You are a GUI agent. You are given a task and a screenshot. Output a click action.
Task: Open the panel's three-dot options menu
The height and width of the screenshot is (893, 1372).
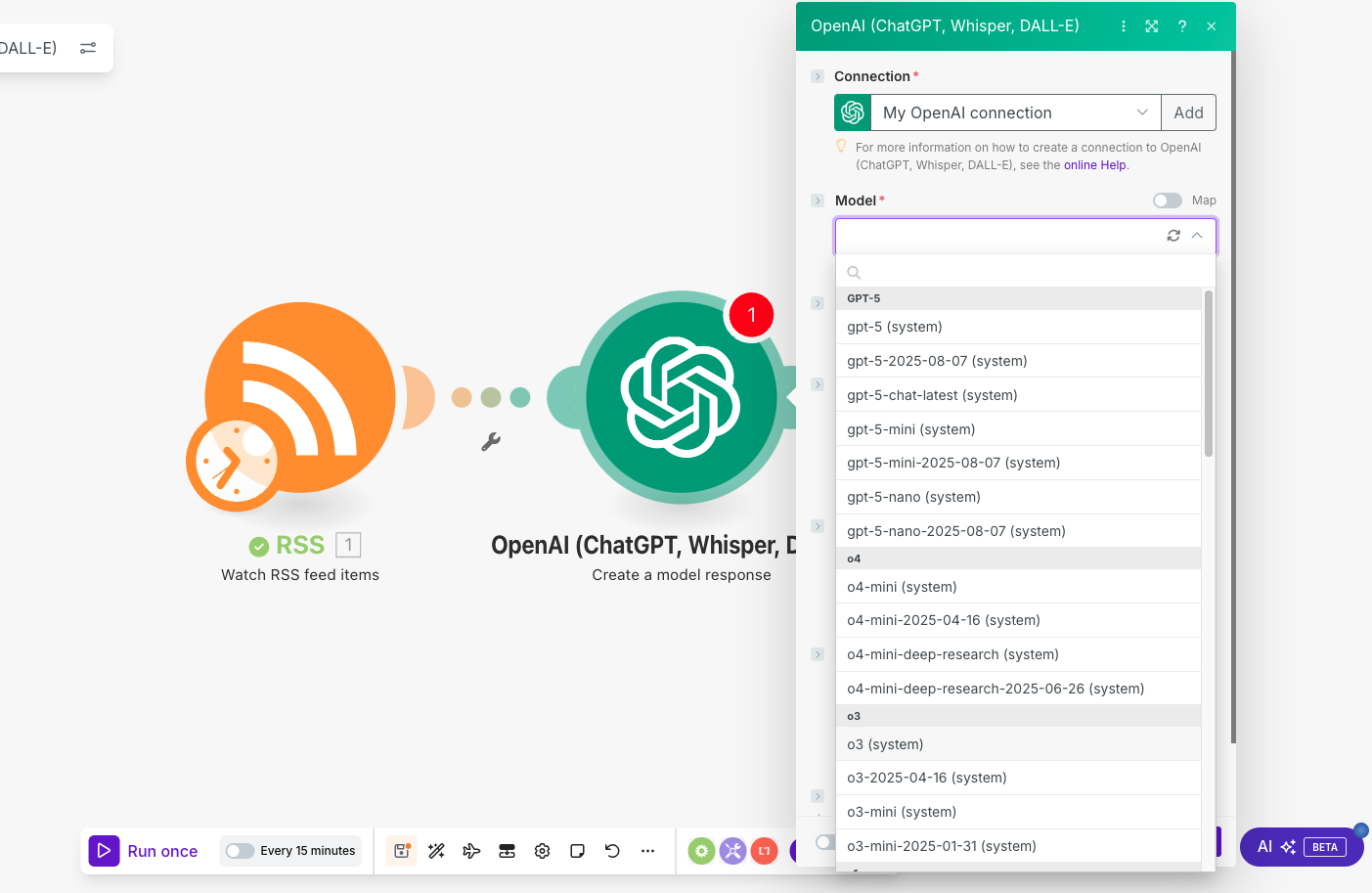[x=1123, y=26]
